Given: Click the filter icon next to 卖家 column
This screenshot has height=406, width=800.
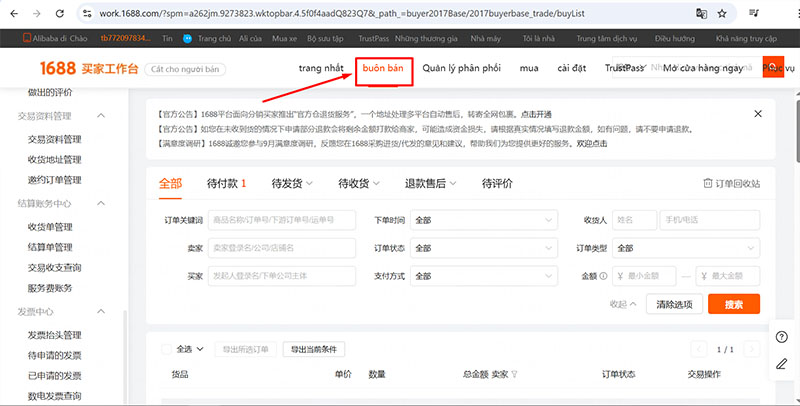Looking at the screenshot, I should 515,375.
